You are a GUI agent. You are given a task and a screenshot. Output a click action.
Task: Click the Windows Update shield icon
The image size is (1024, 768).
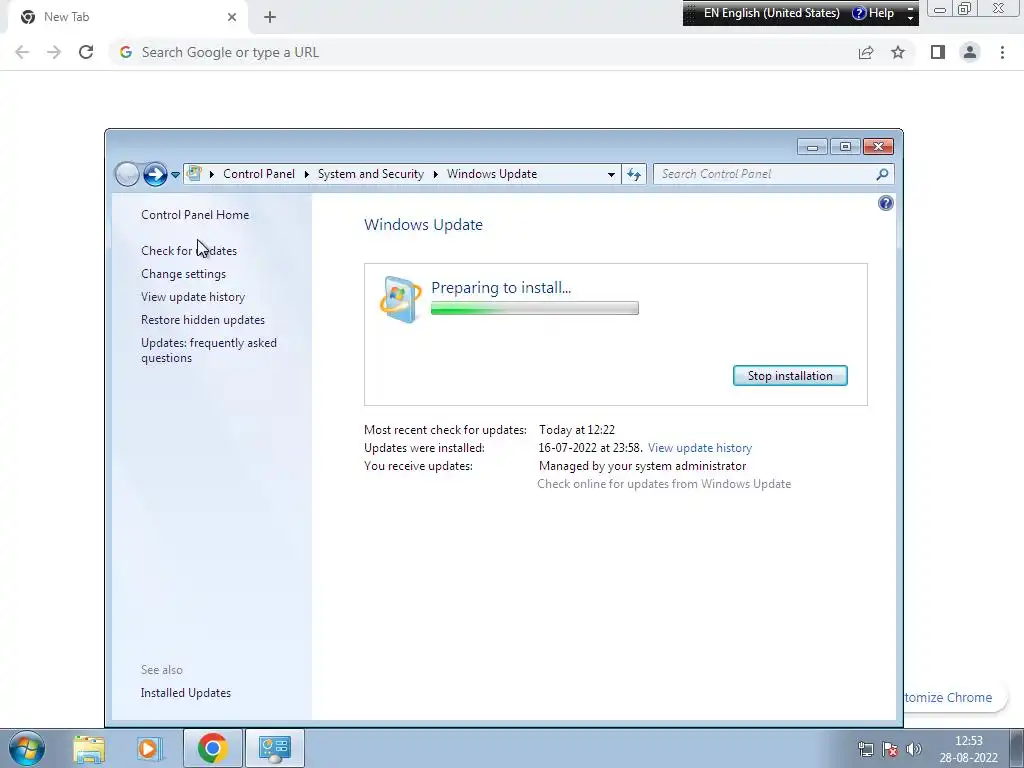pyautogui.click(x=400, y=300)
